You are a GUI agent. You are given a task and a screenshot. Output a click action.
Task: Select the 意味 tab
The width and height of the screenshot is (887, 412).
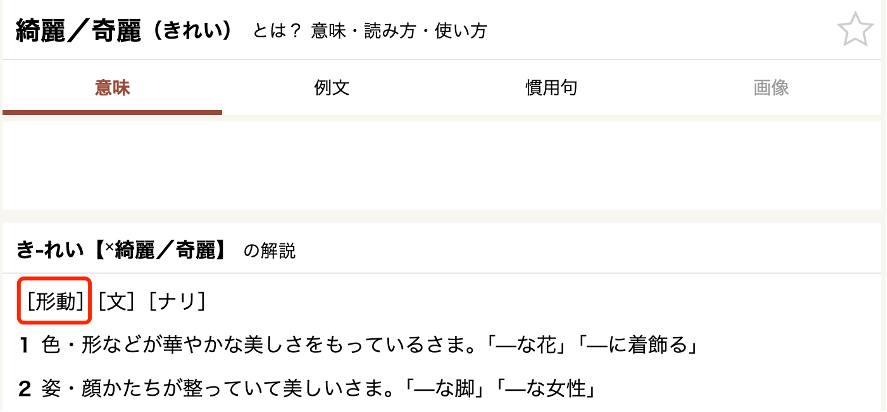112,88
